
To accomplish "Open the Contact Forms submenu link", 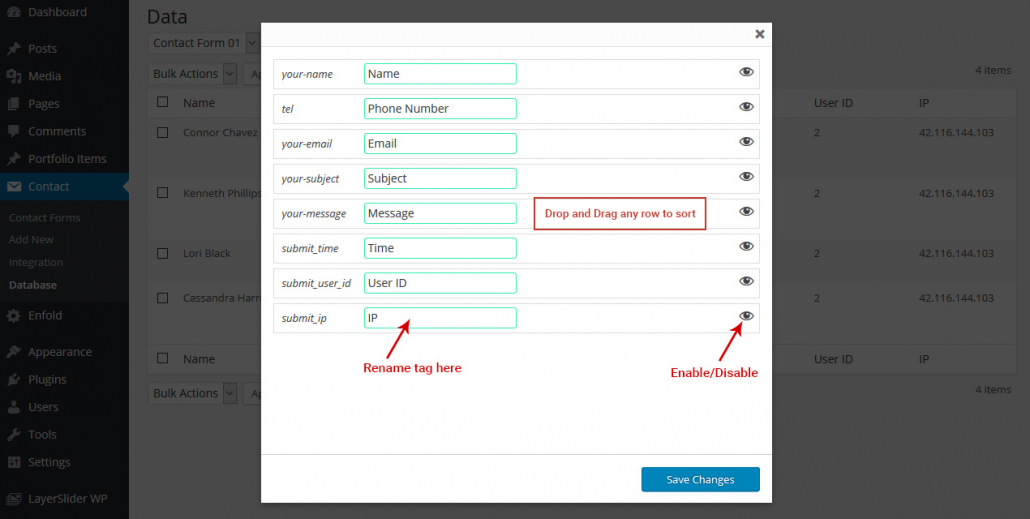I will 45,217.
